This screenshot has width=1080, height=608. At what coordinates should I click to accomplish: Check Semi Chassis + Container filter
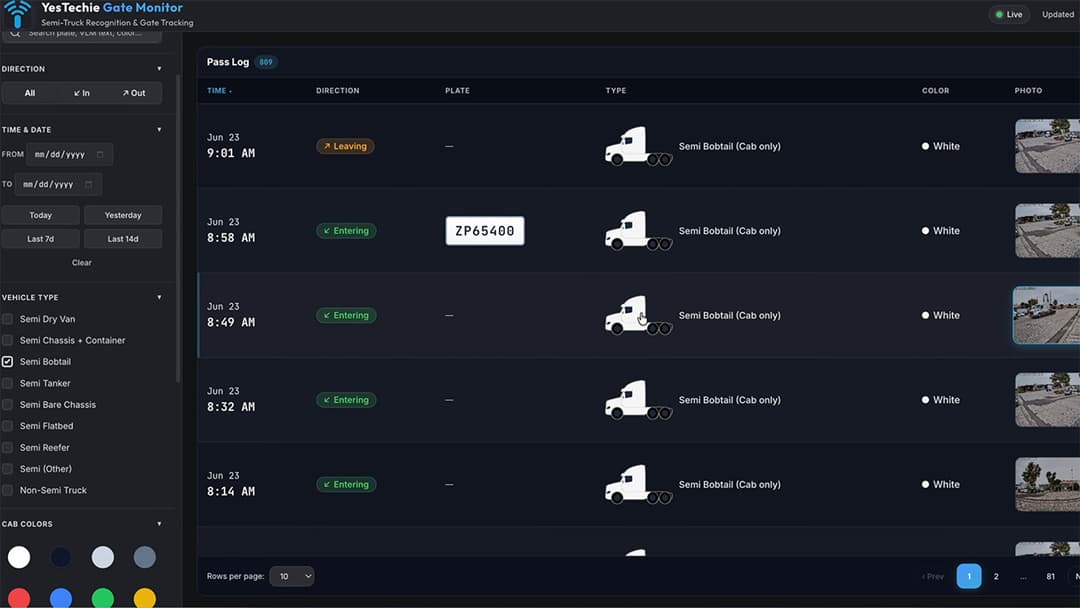tap(8, 340)
